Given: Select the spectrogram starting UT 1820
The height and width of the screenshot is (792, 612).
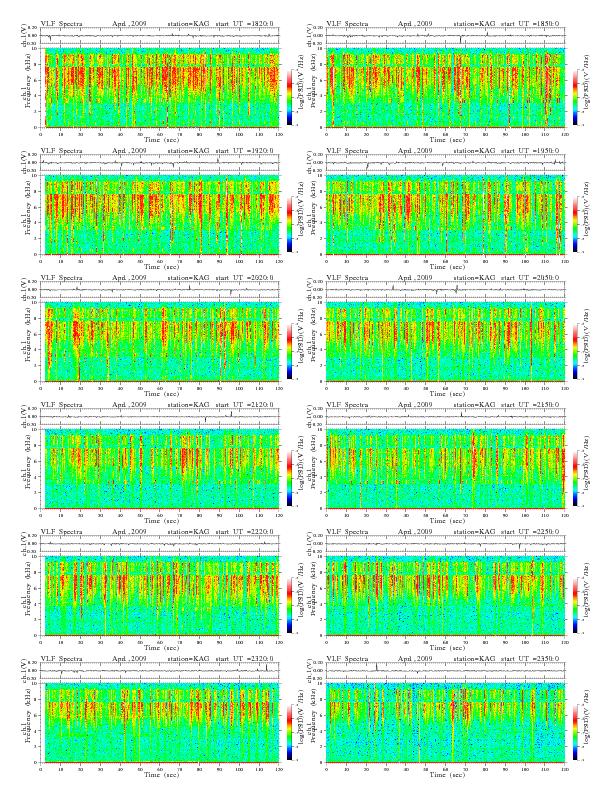Looking at the screenshot, I should 160,88.
